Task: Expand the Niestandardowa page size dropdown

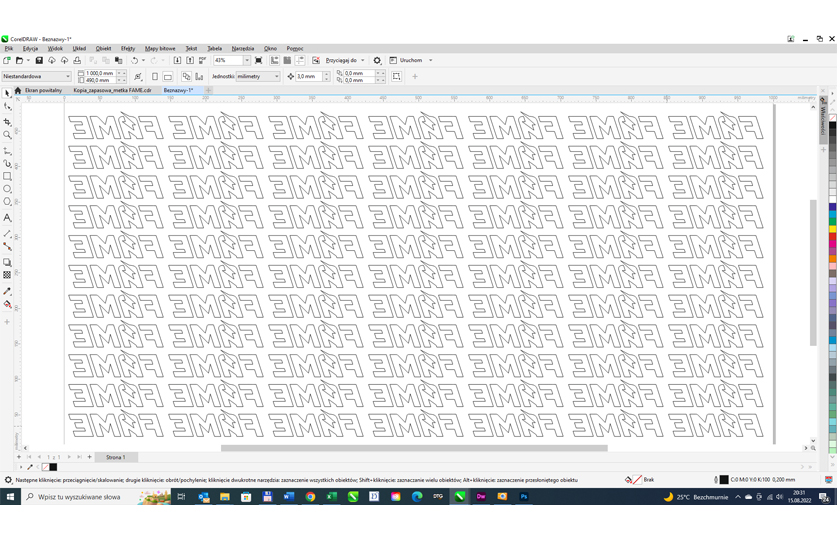Action: (x=68, y=77)
